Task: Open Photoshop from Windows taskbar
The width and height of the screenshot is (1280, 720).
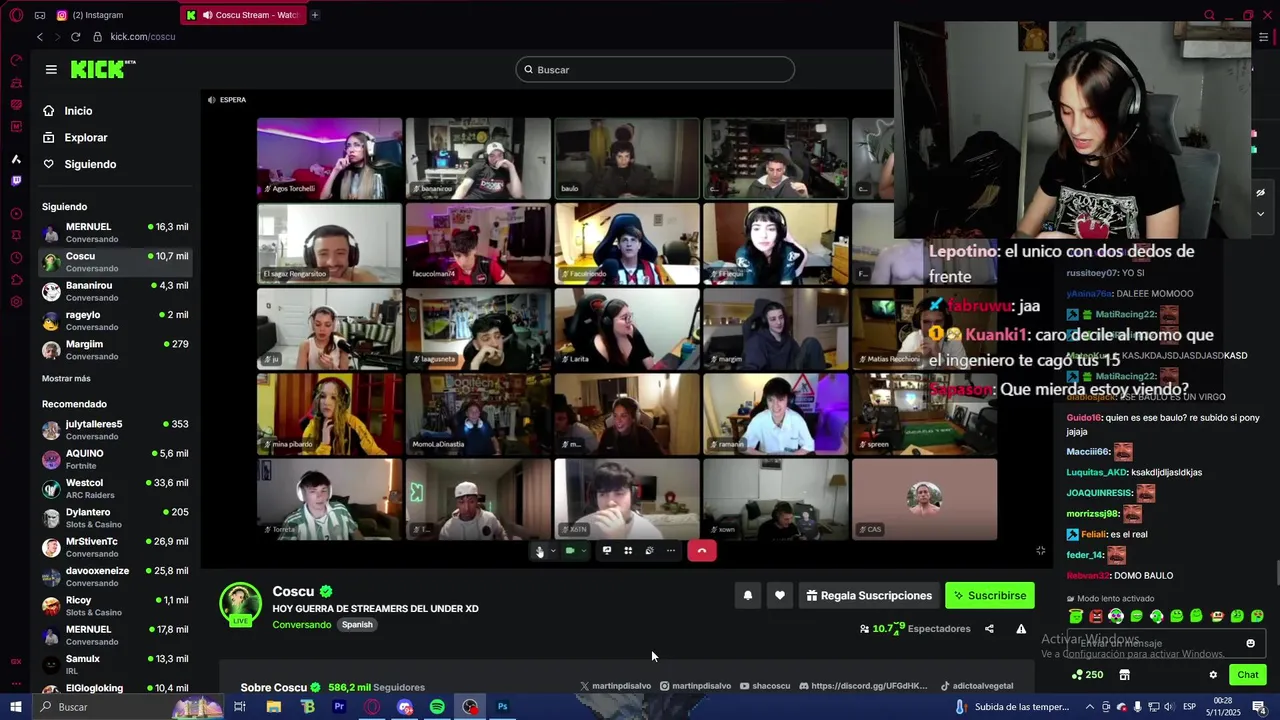Action: [503, 707]
